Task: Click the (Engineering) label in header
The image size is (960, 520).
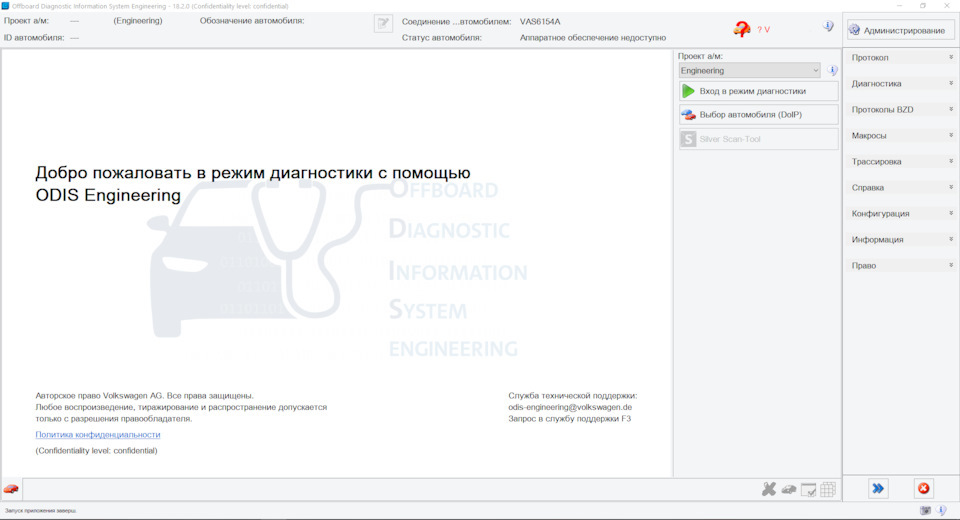Action: (138, 21)
